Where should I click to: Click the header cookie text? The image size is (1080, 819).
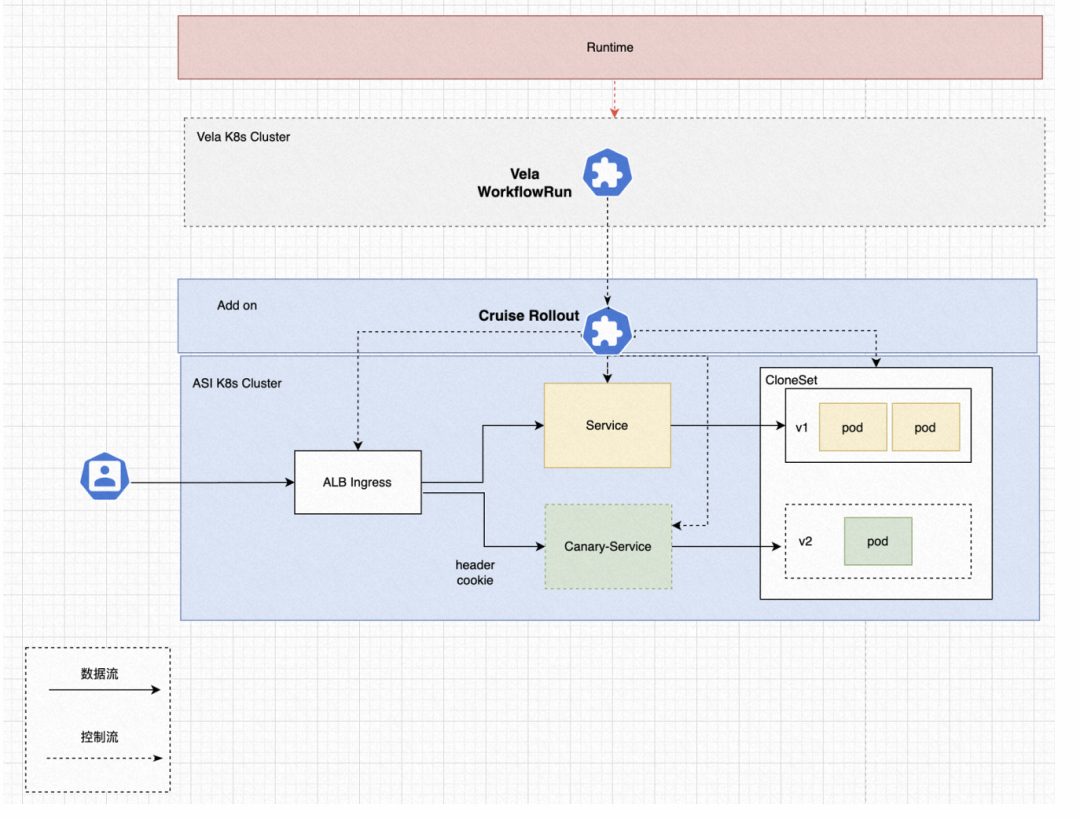tap(475, 572)
